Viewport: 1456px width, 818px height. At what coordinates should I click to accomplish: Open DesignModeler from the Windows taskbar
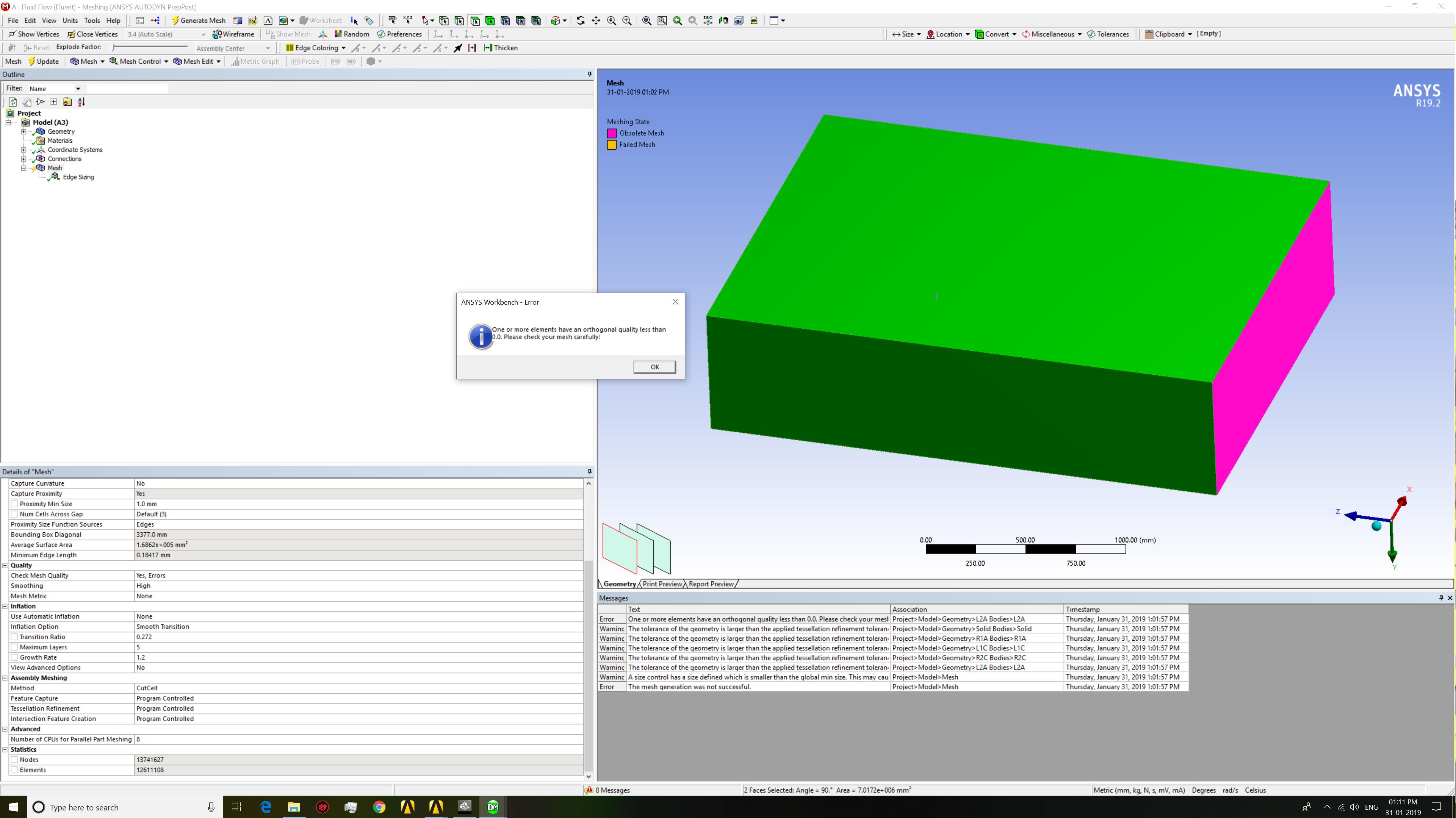(493, 807)
